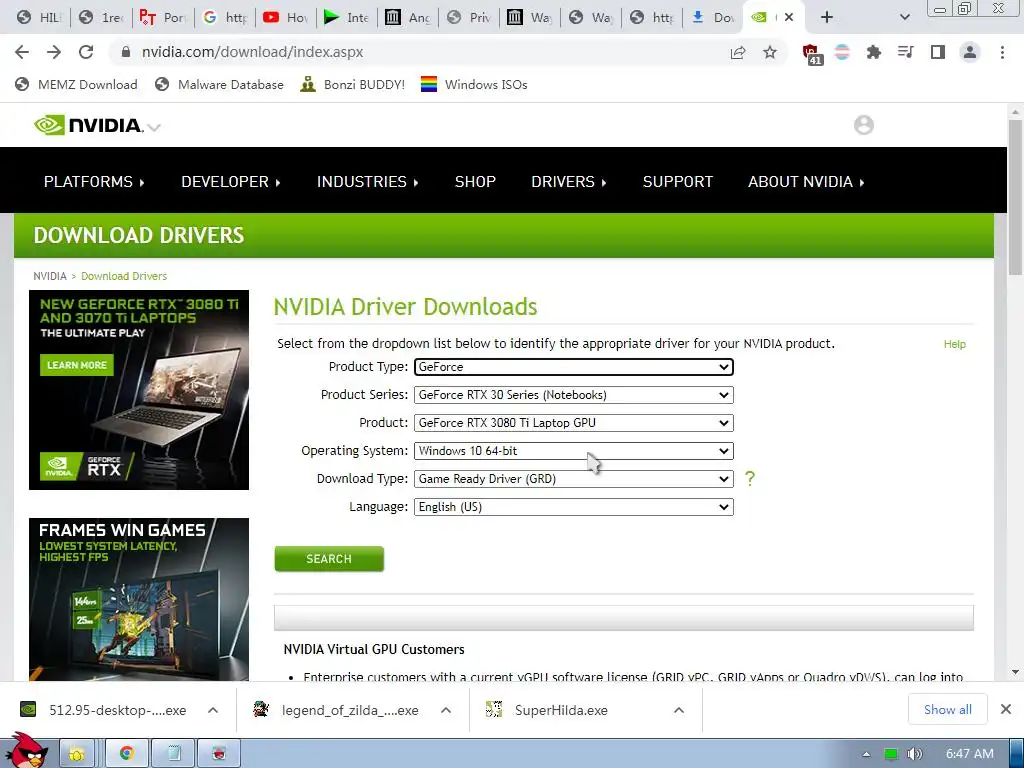Go to SHOP
The height and width of the screenshot is (768, 1024).
pyautogui.click(x=475, y=182)
